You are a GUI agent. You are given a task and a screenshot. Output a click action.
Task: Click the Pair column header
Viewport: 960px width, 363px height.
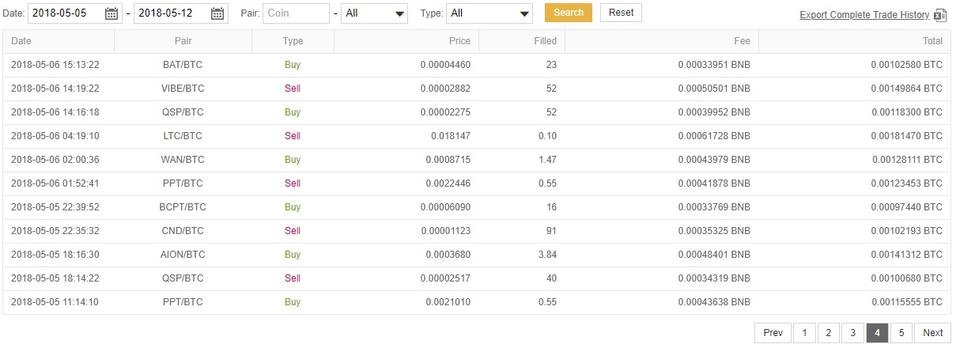point(183,41)
